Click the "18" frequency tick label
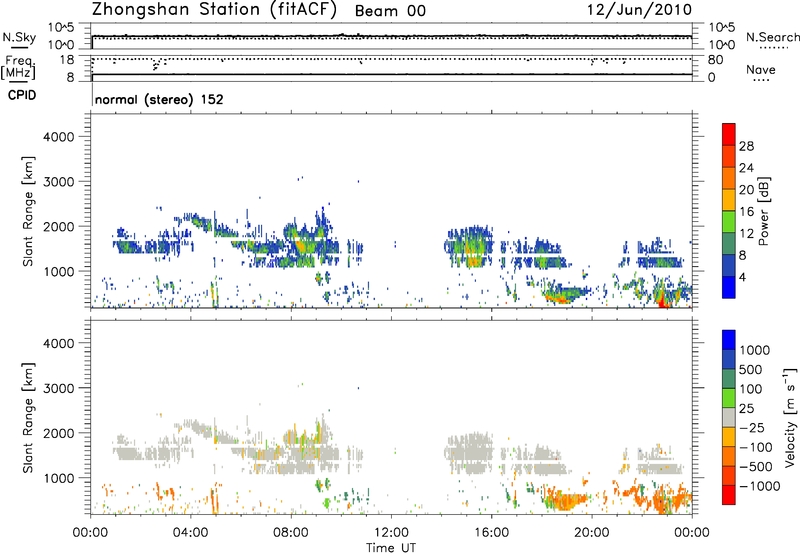The image size is (800, 554). pos(67,60)
